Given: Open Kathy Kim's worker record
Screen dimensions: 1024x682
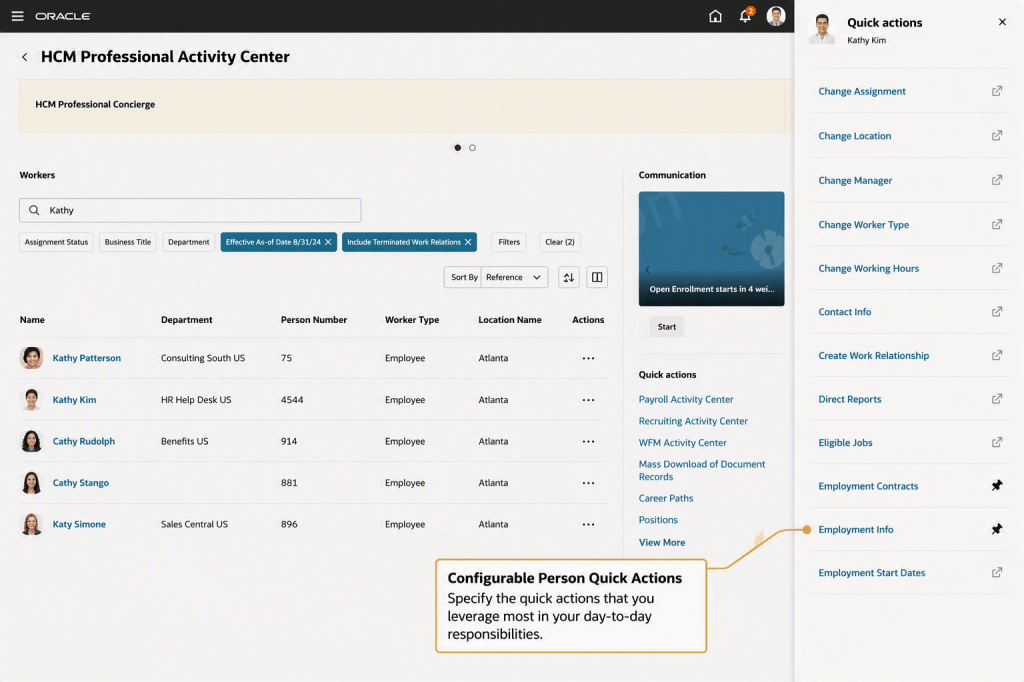Looking at the screenshot, I should (74, 400).
